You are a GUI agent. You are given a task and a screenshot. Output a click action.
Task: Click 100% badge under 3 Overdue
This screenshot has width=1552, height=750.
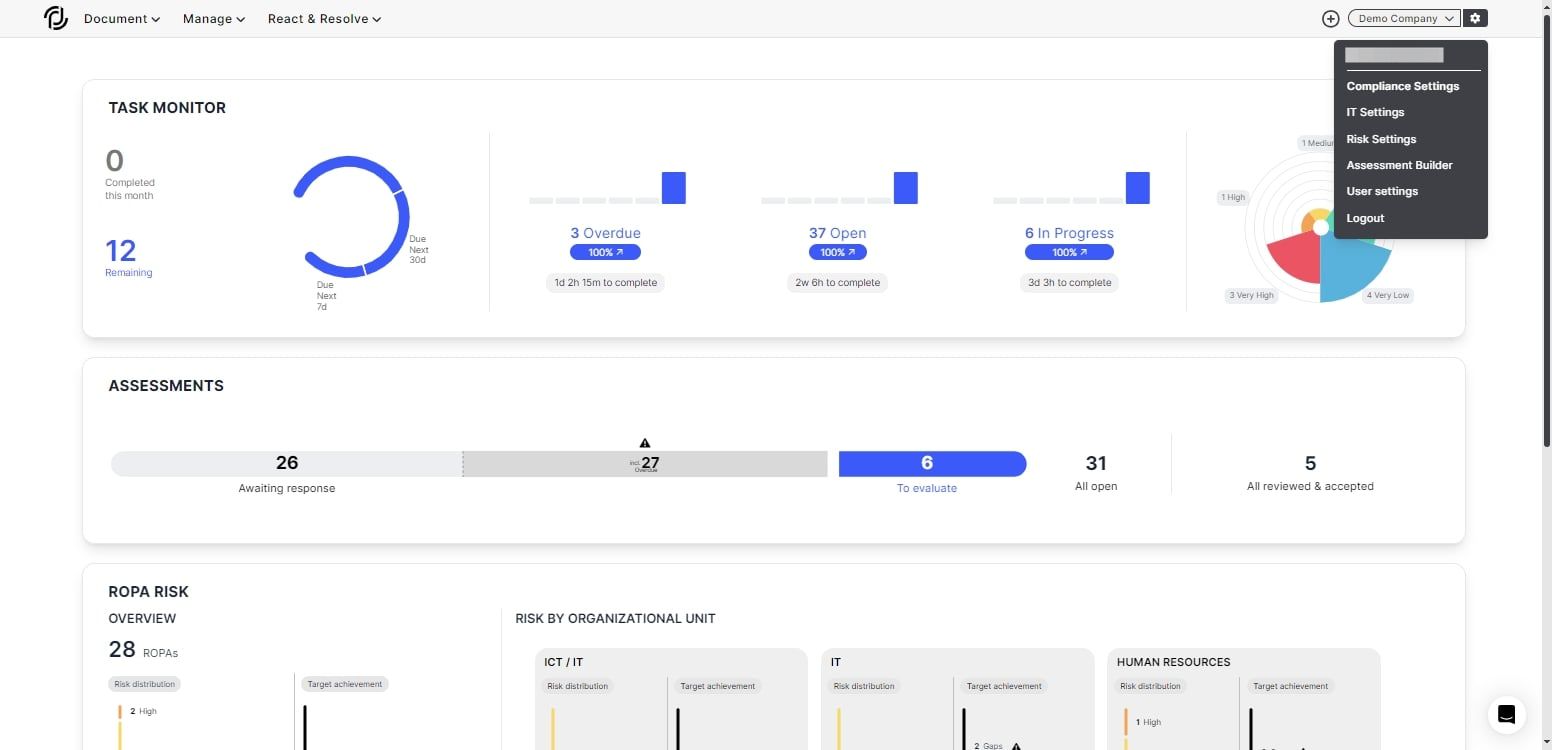coord(605,252)
